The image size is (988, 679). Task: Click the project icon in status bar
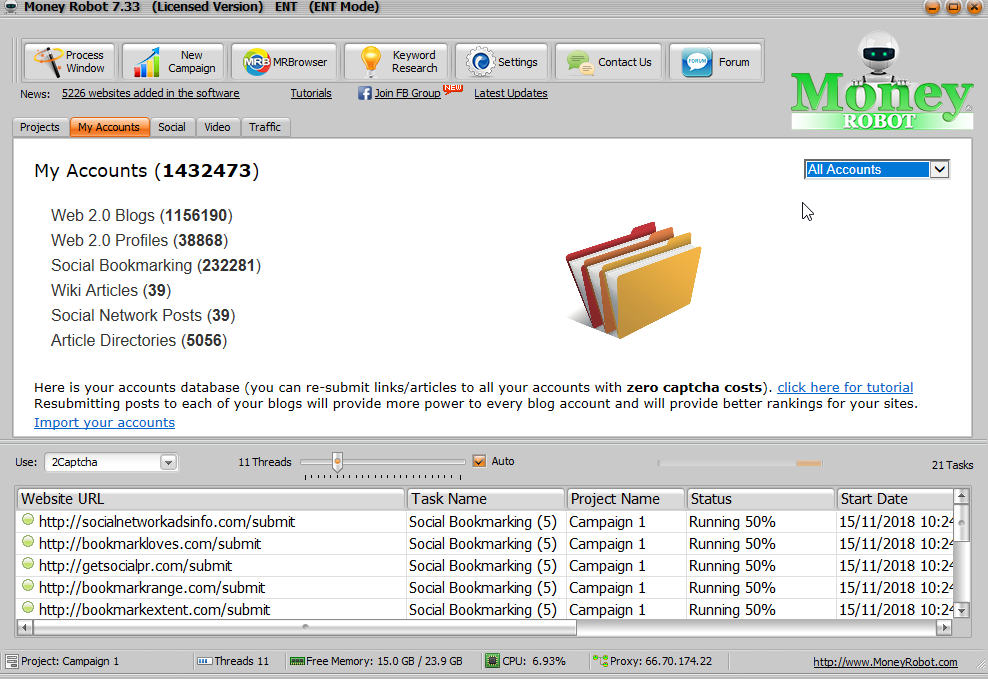coord(12,661)
